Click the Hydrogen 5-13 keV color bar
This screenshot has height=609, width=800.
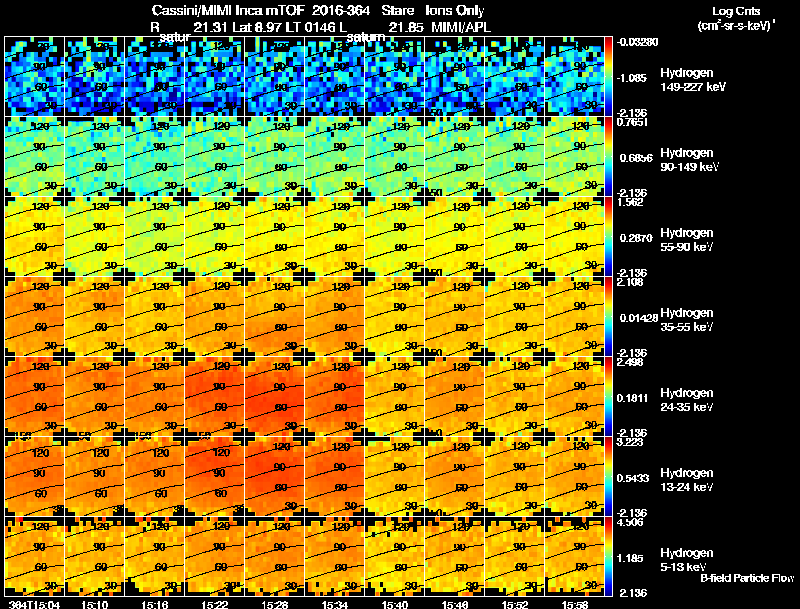608,557
